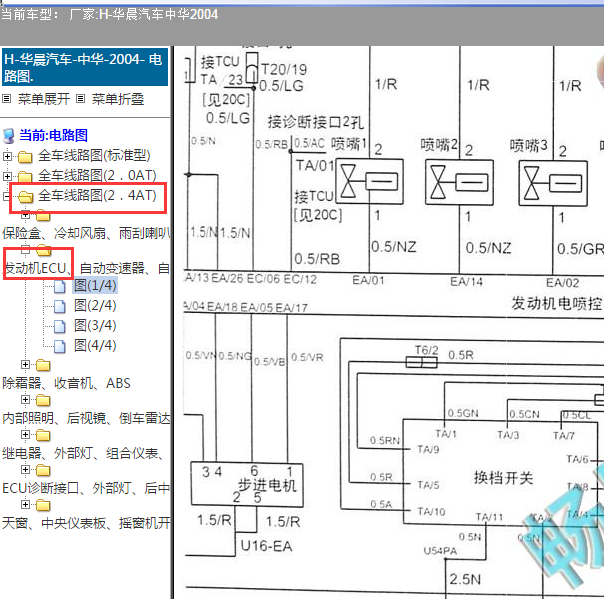Expand the 全车线路图(2．0AT) tree node
The height and width of the screenshot is (599, 604).
tap(7, 176)
